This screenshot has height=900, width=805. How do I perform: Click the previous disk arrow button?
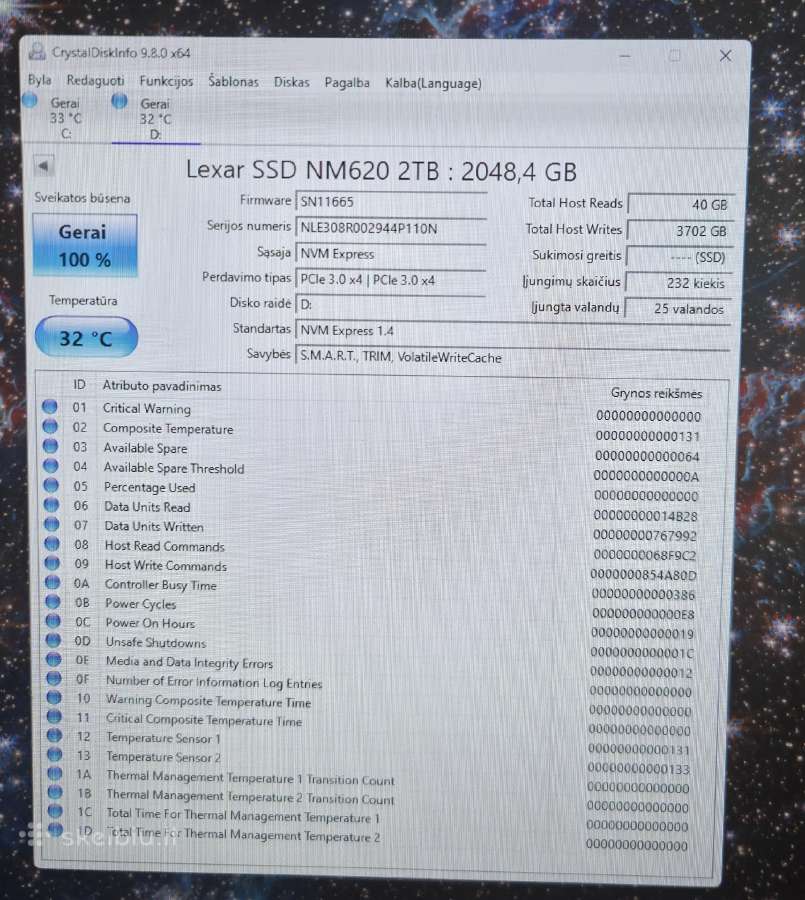[44, 166]
